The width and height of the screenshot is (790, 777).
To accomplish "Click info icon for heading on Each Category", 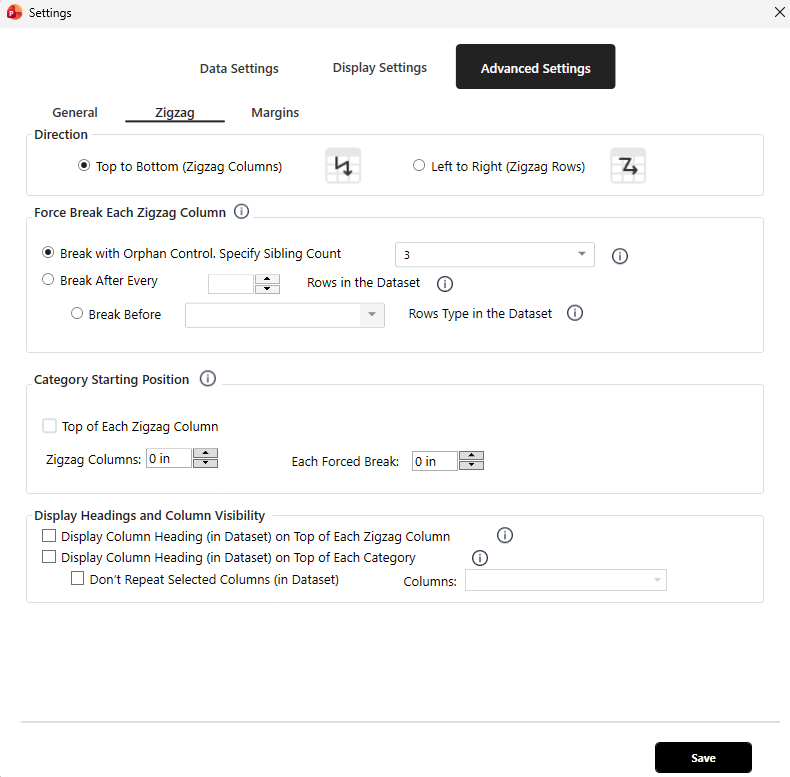I will (479, 558).
